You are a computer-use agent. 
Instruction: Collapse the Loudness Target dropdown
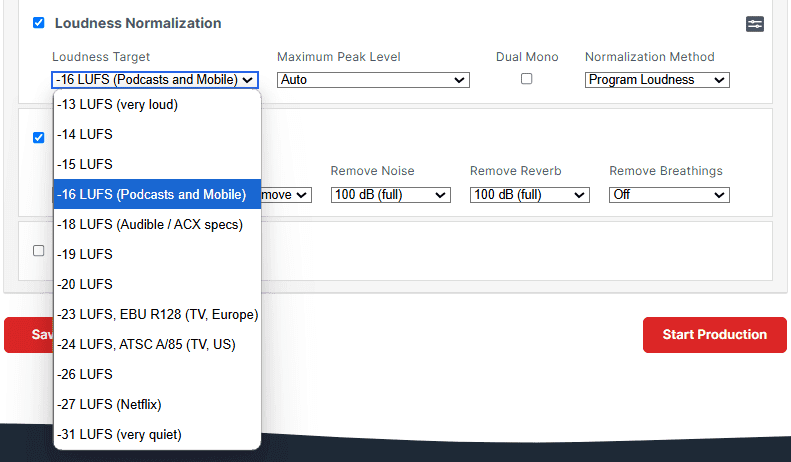point(155,80)
